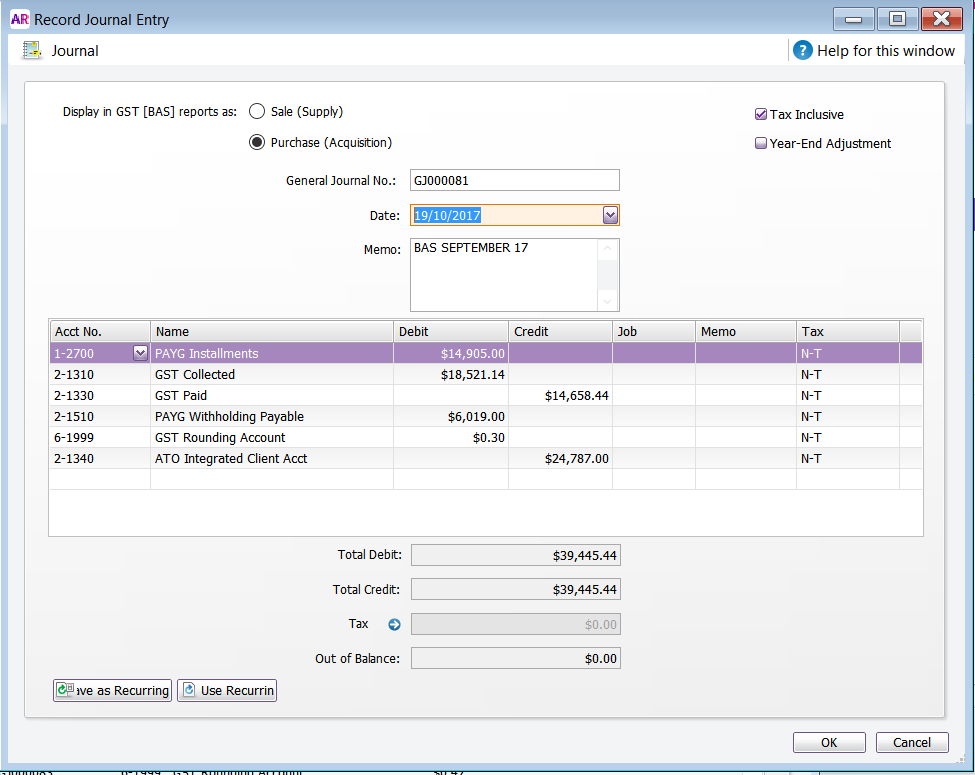Click the General Journal No. field
The height and width of the screenshot is (775, 975).
(x=514, y=181)
